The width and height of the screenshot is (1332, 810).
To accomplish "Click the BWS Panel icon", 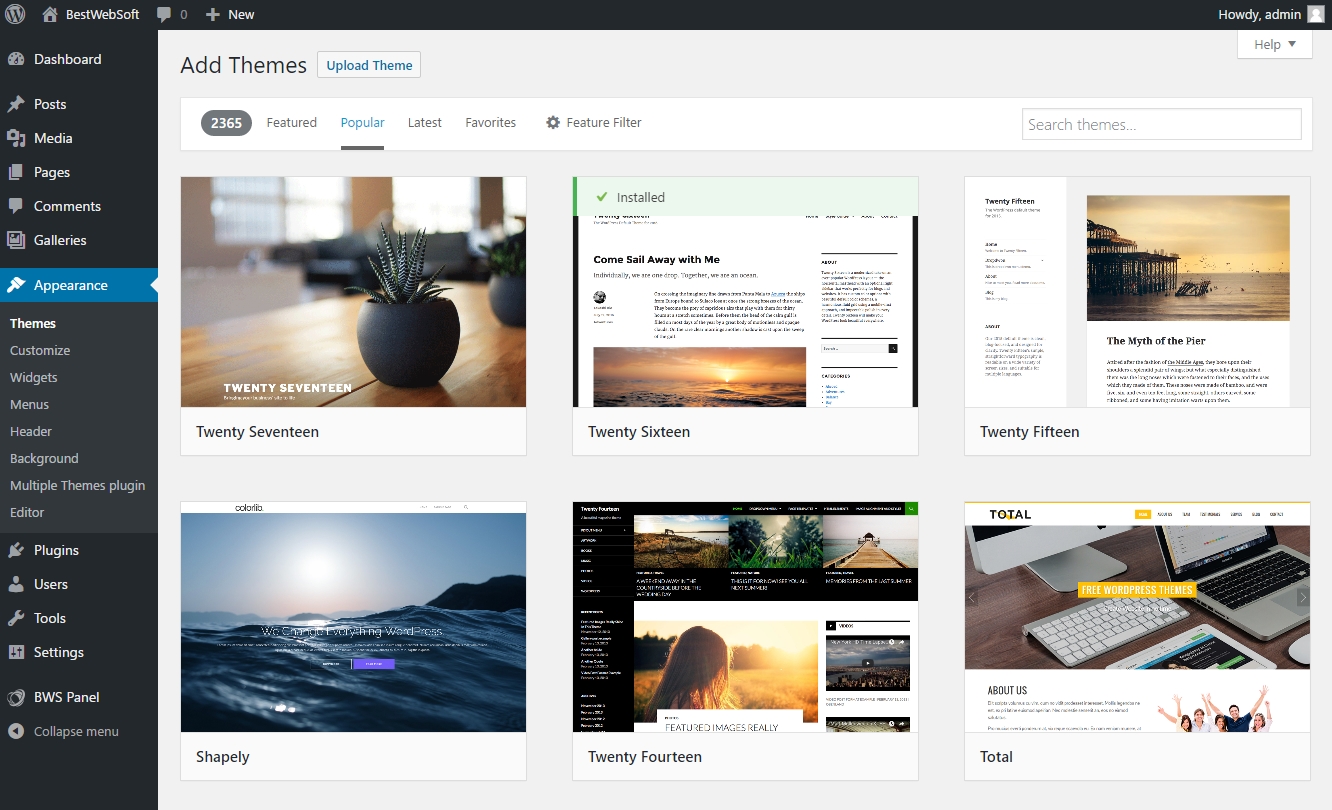I will pos(16,697).
